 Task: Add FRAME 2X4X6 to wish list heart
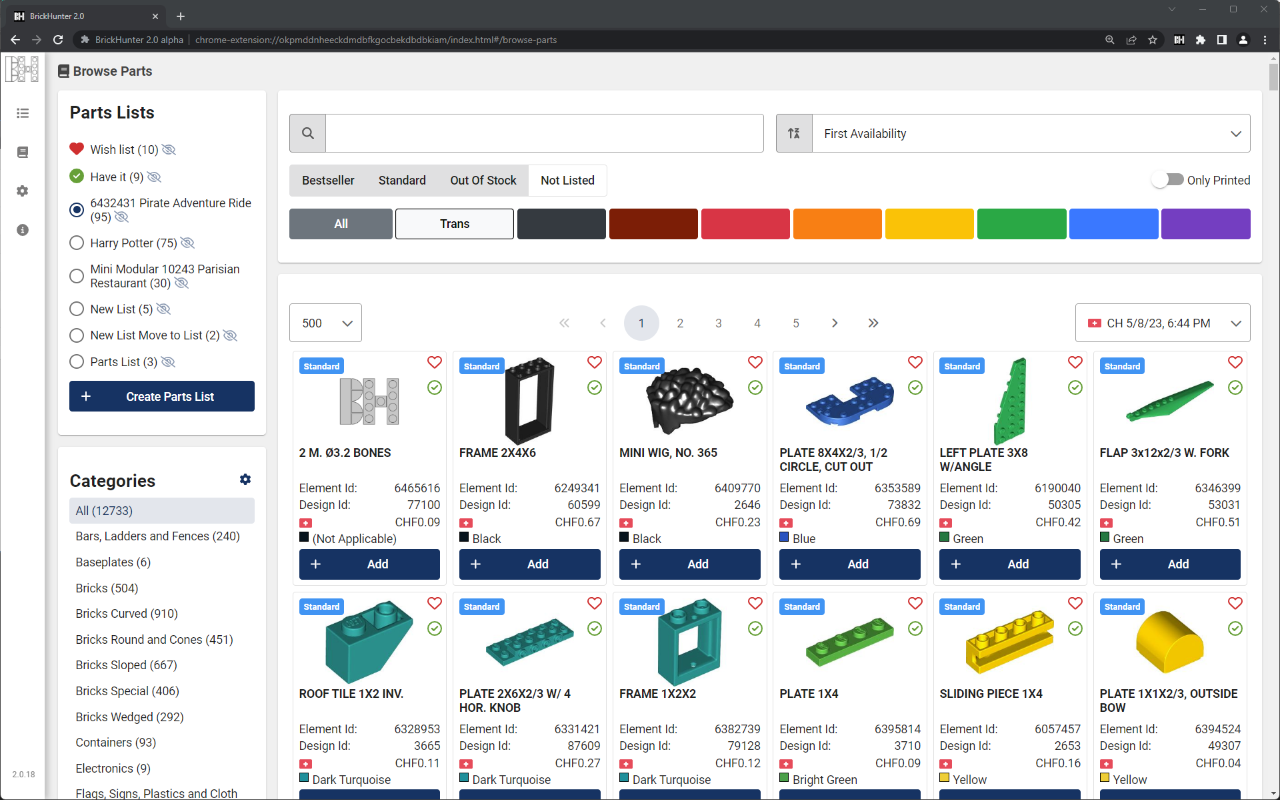click(x=594, y=362)
